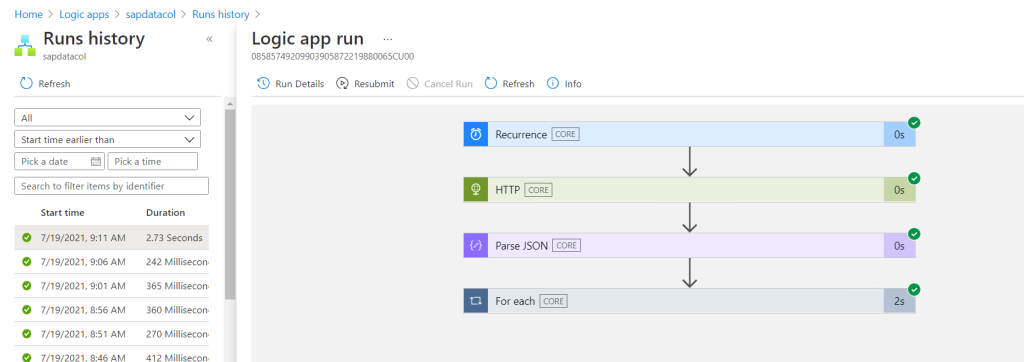The height and width of the screenshot is (362, 1024).
Task: Select the 9:01 AM run entry
Action: click(112, 286)
